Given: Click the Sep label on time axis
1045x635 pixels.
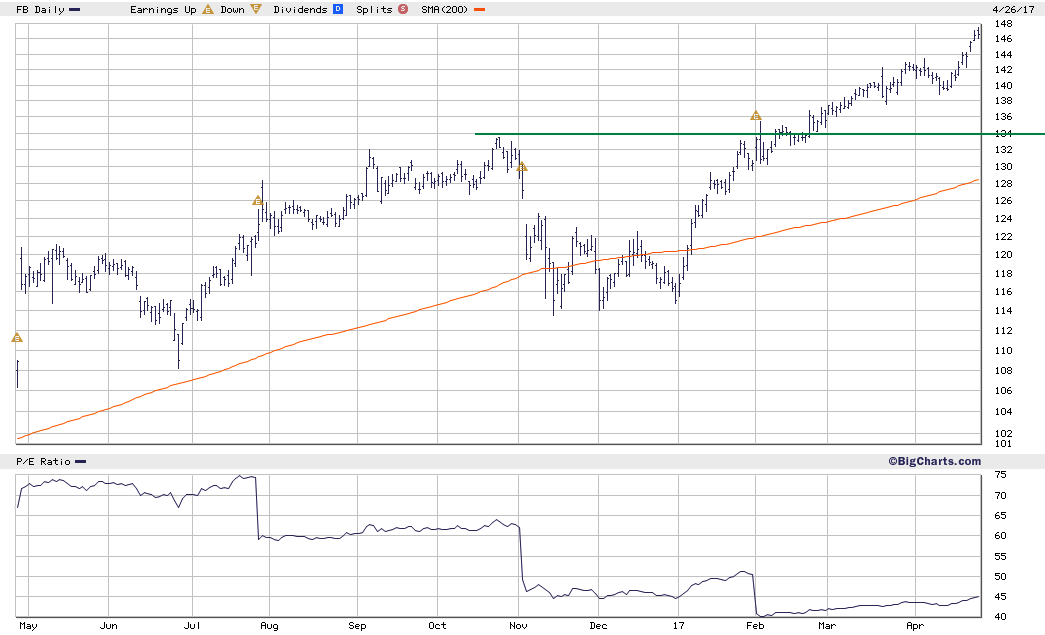Looking at the screenshot, I should 357,626.
